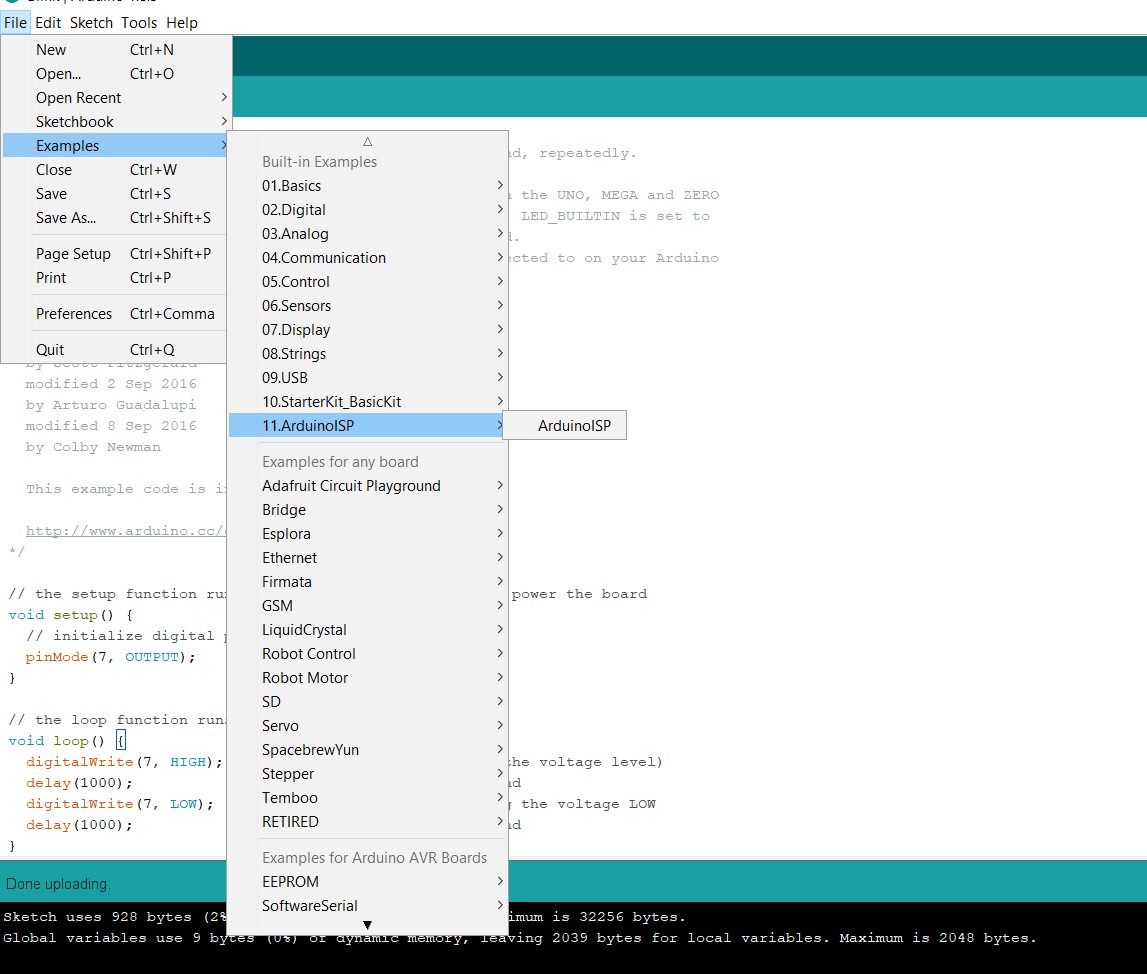This screenshot has height=974, width=1147.
Task: Expand the 06.Sensors examples
Action: [x=368, y=306]
